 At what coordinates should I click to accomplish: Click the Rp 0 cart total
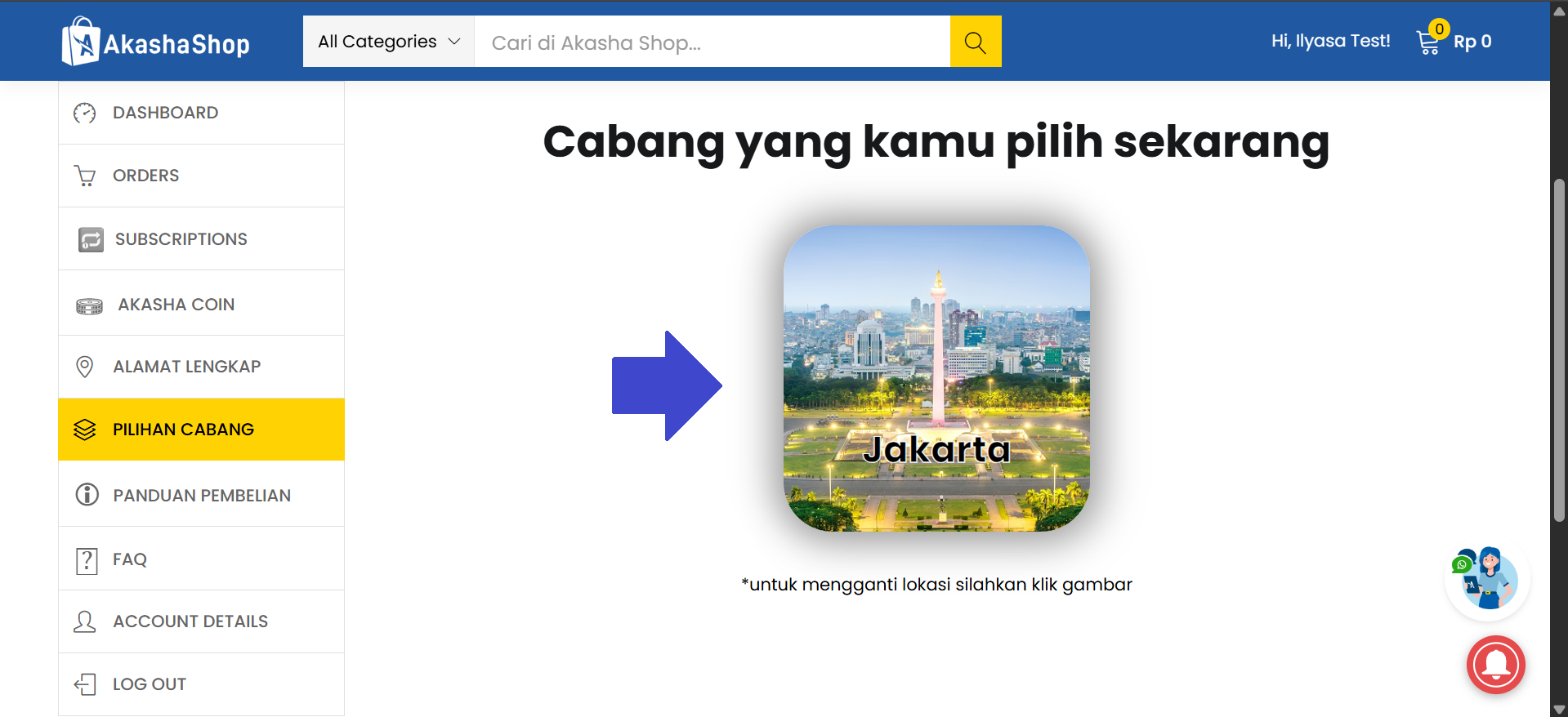click(1472, 42)
